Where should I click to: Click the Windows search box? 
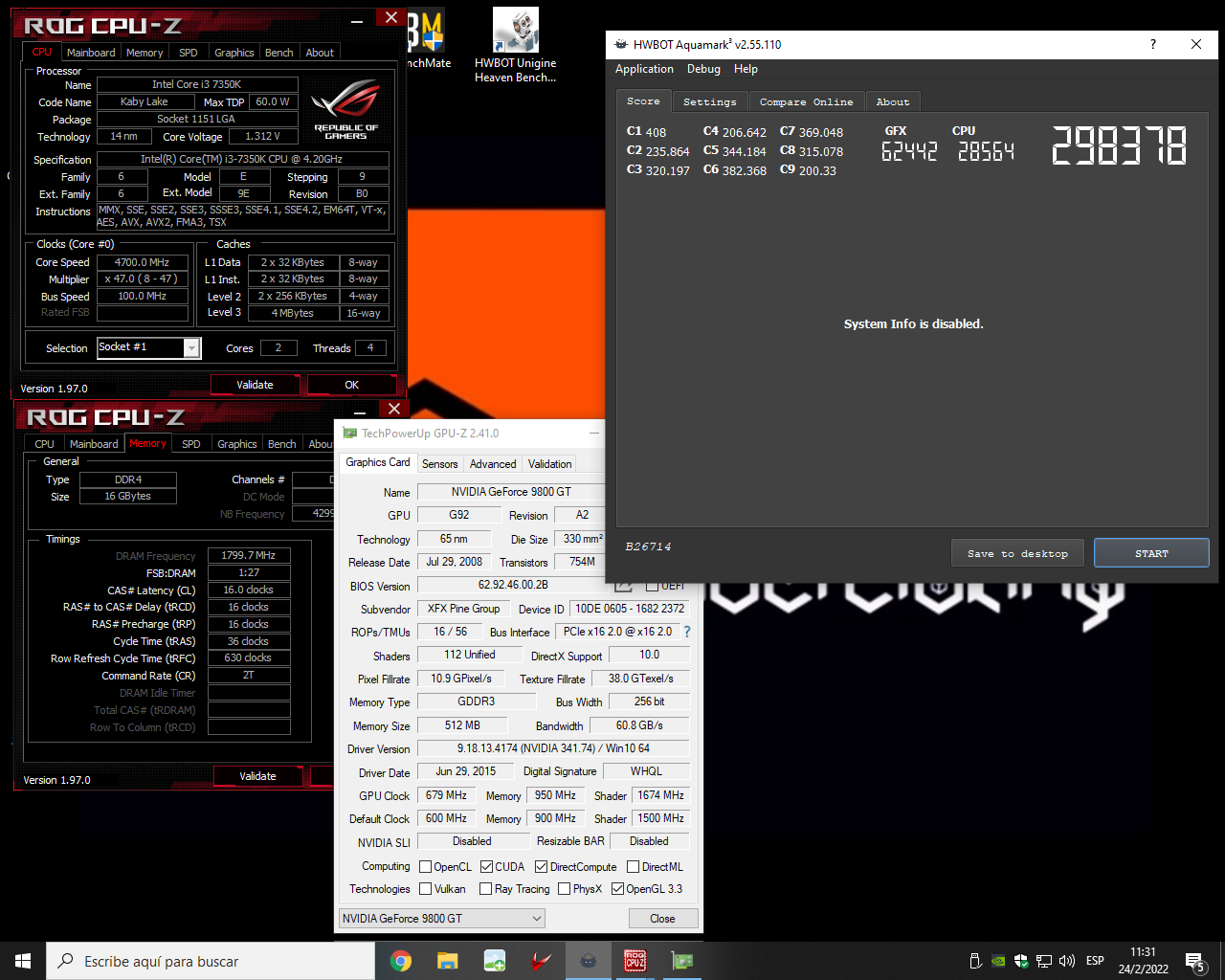[x=211, y=961]
